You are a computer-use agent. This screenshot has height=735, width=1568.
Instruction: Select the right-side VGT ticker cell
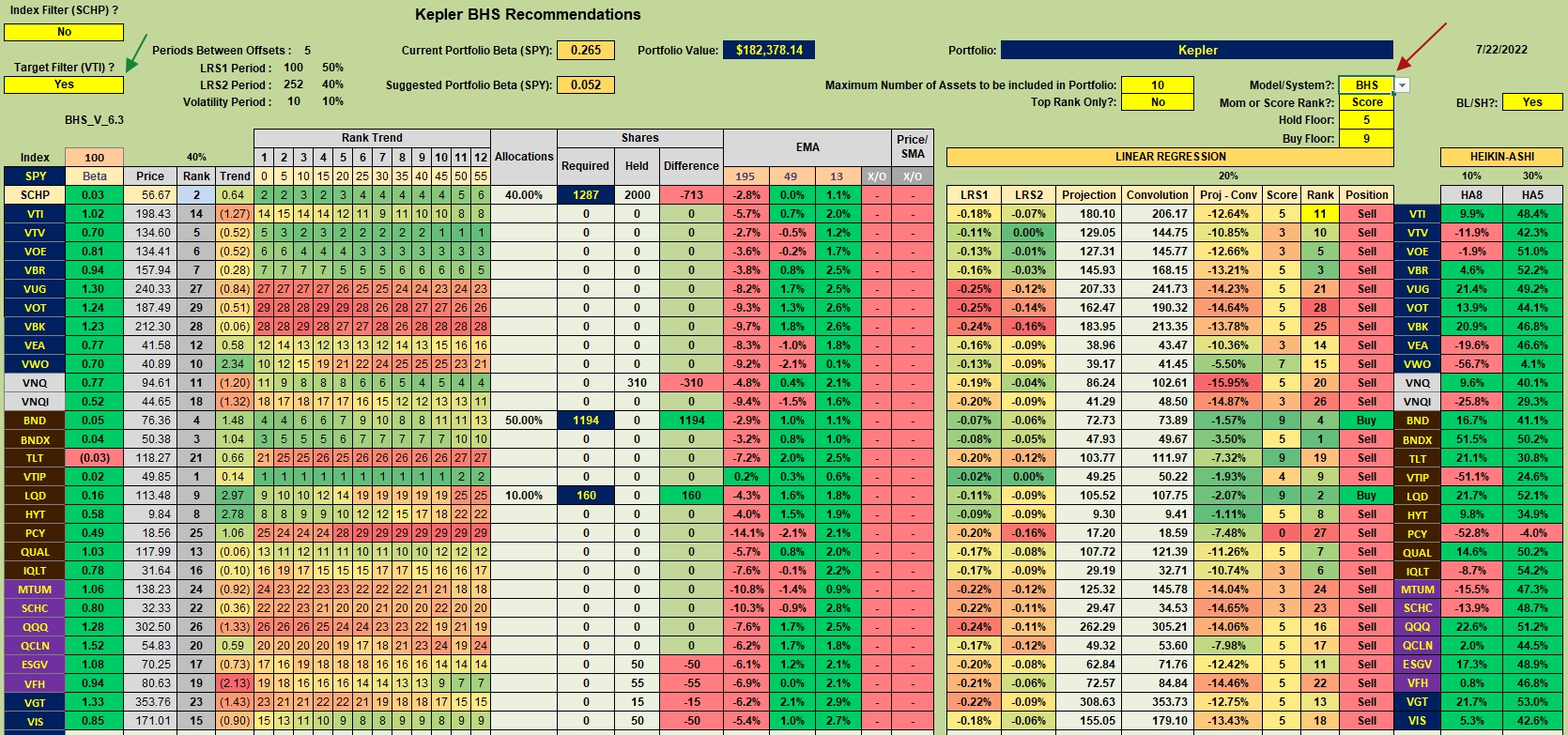1417,702
